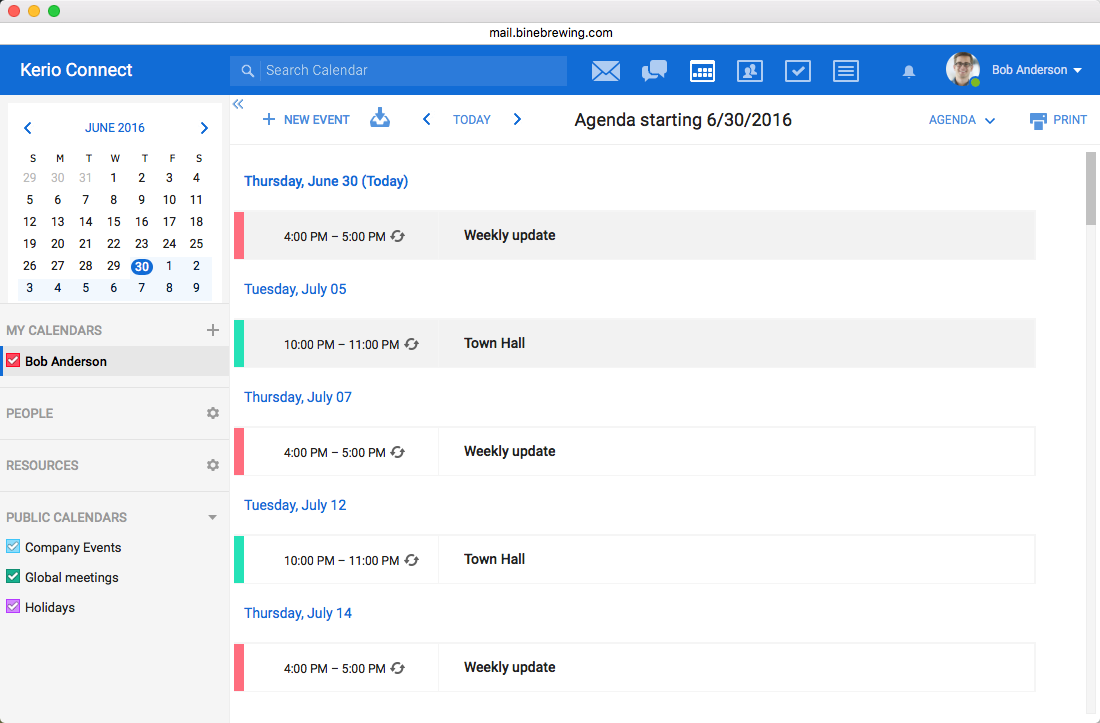1100x723 pixels.
Task: Click the Search Calendar field
Action: [x=410, y=71]
